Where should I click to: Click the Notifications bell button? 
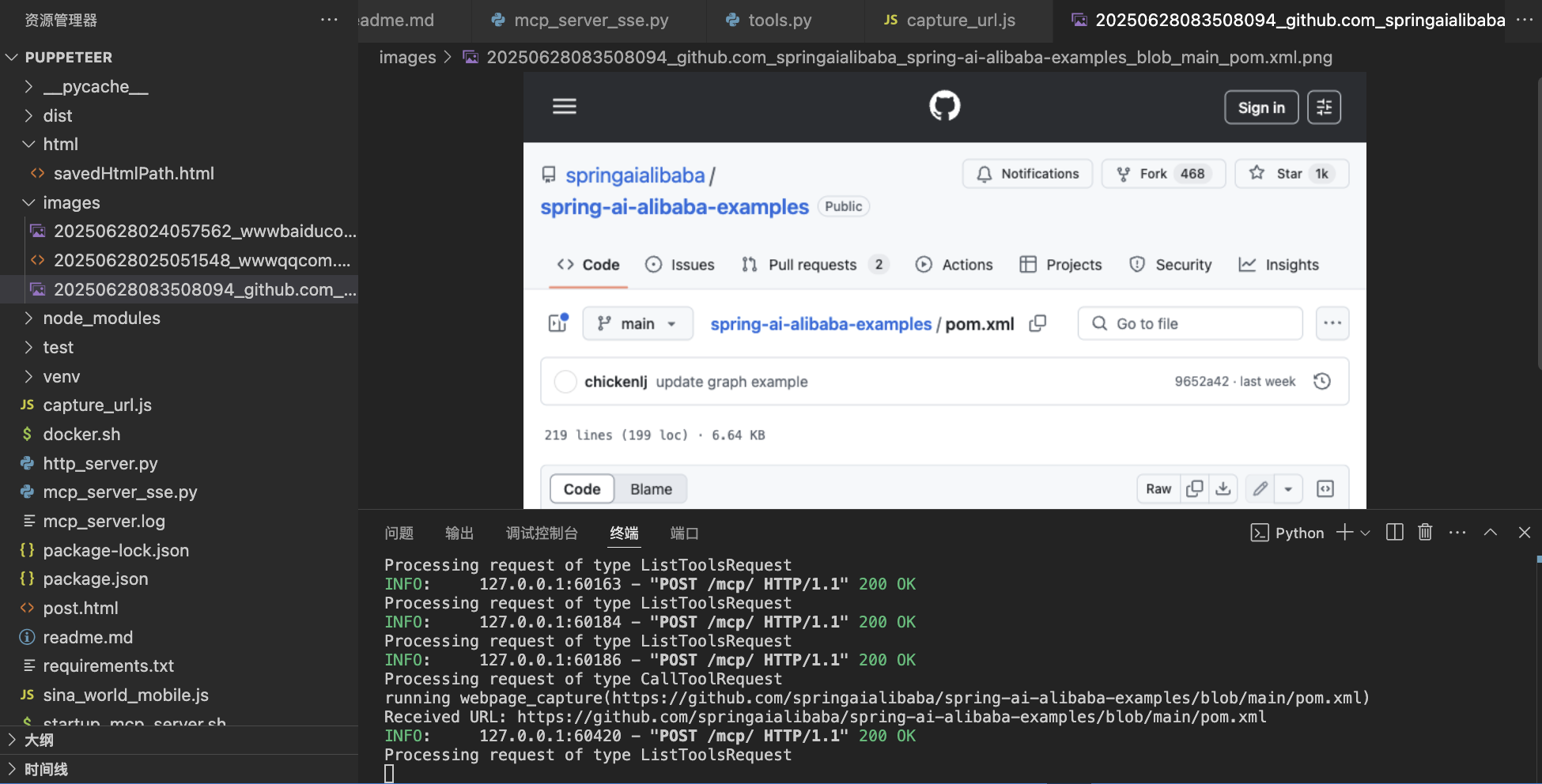1027,174
